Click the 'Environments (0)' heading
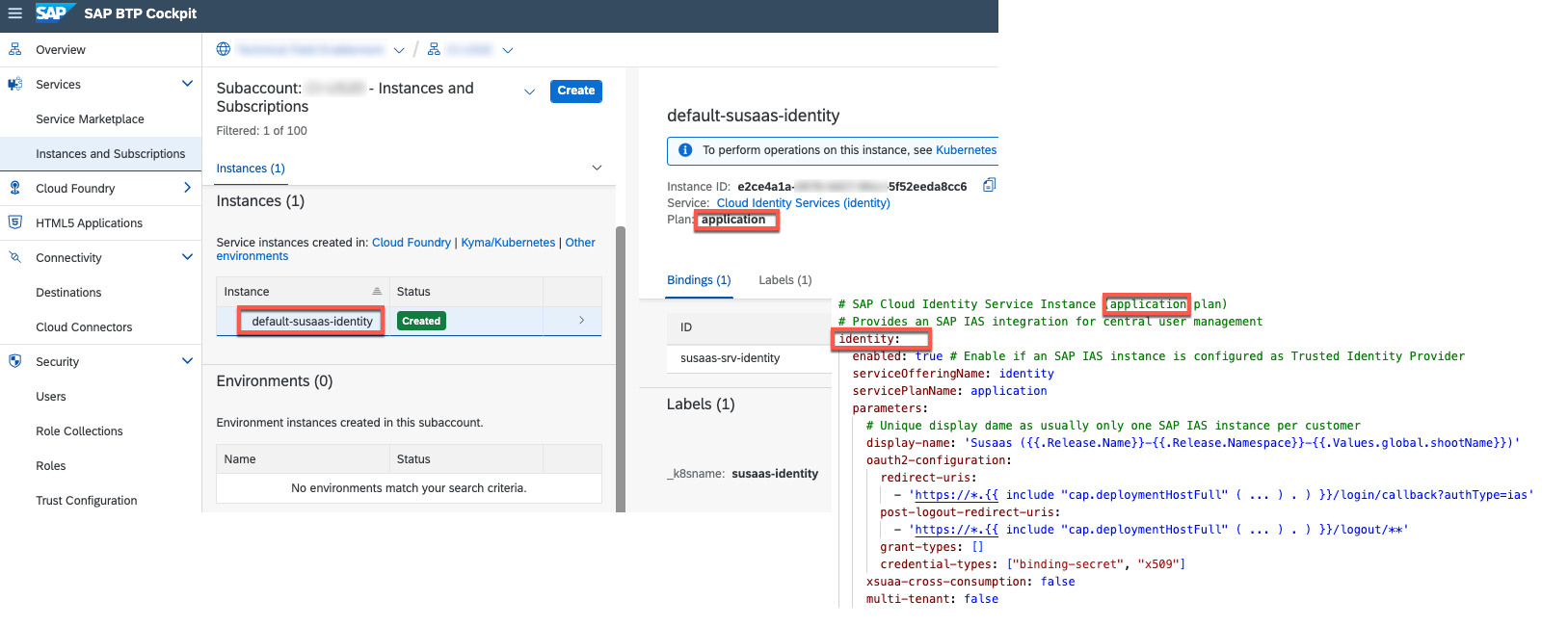1568x626 pixels. pyautogui.click(x=275, y=381)
